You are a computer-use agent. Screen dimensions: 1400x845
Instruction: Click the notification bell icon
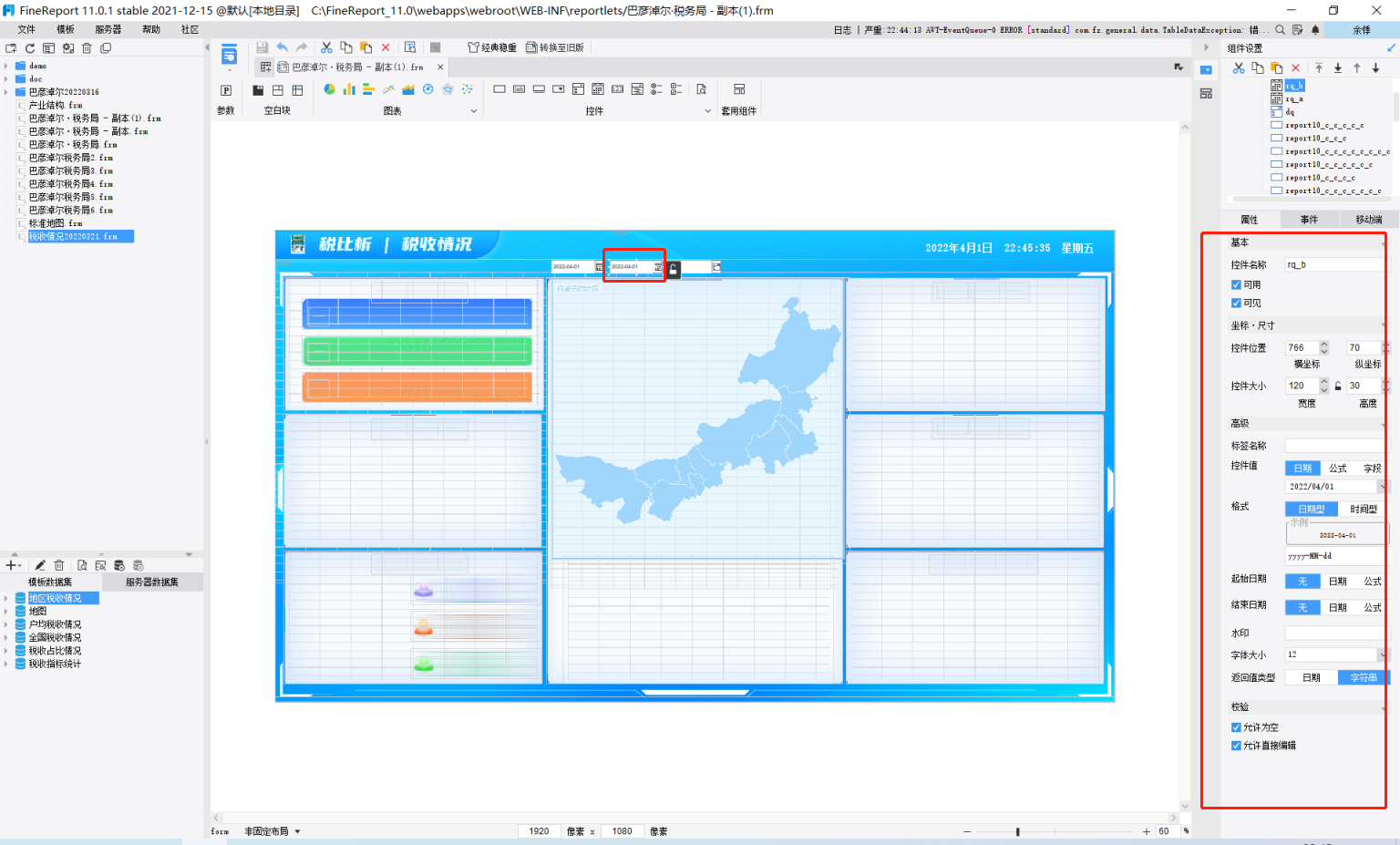point(1315,30)
